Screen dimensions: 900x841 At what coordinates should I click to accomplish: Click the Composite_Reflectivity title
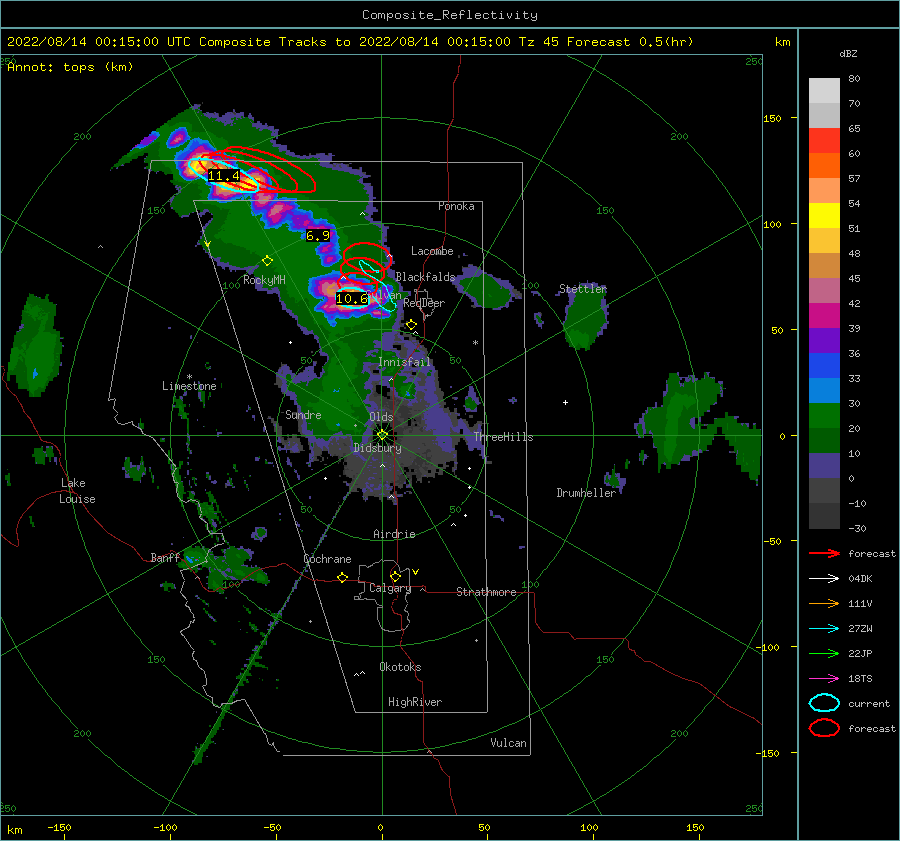(449, 15)
